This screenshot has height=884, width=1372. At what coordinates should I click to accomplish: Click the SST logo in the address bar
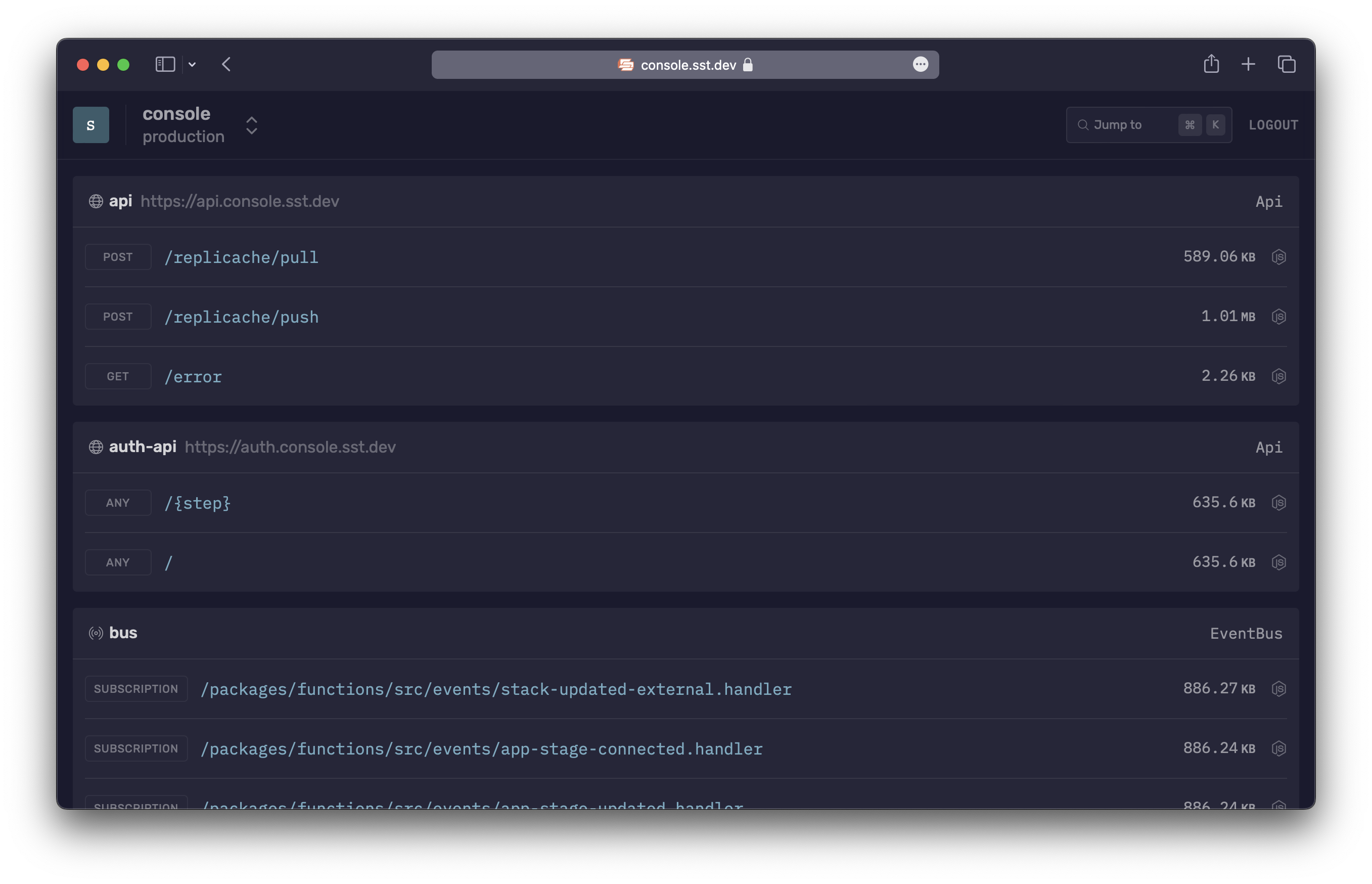click(625, 65)
